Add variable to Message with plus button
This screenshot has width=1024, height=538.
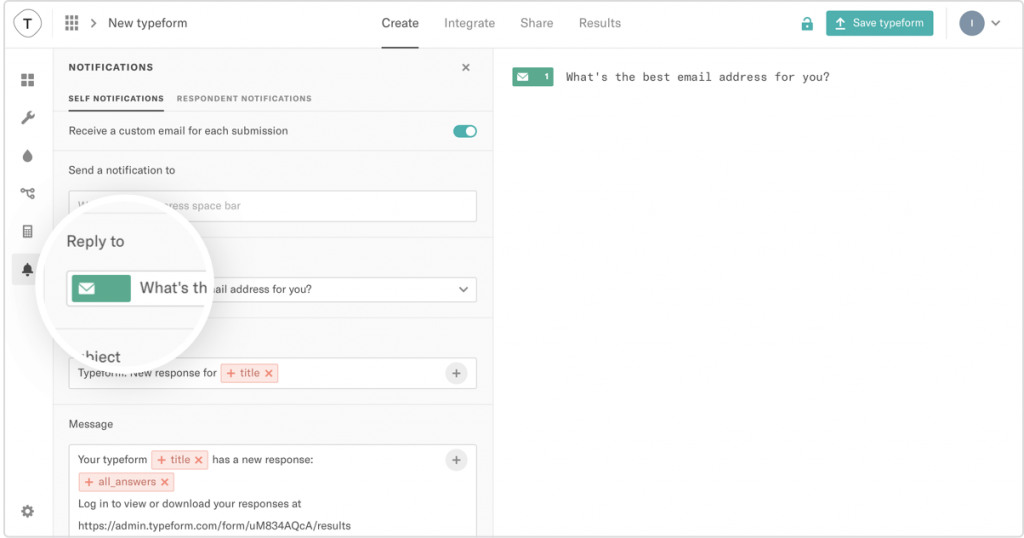click(456, 460)
